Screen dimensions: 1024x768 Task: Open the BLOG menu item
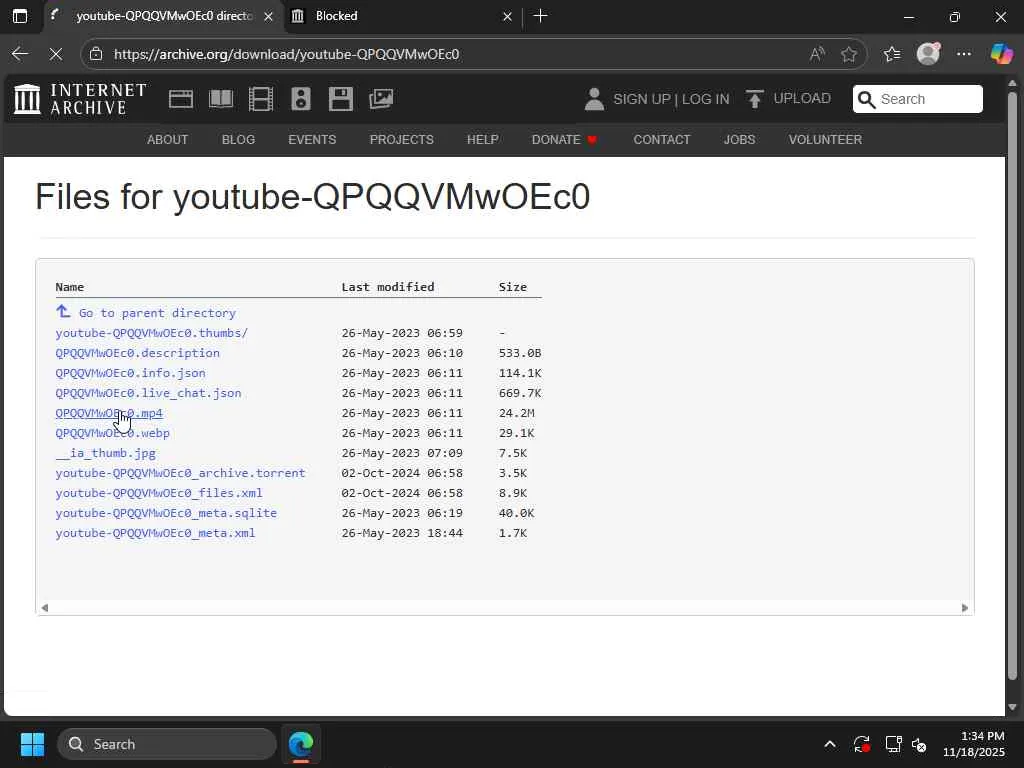click(238, 140)
